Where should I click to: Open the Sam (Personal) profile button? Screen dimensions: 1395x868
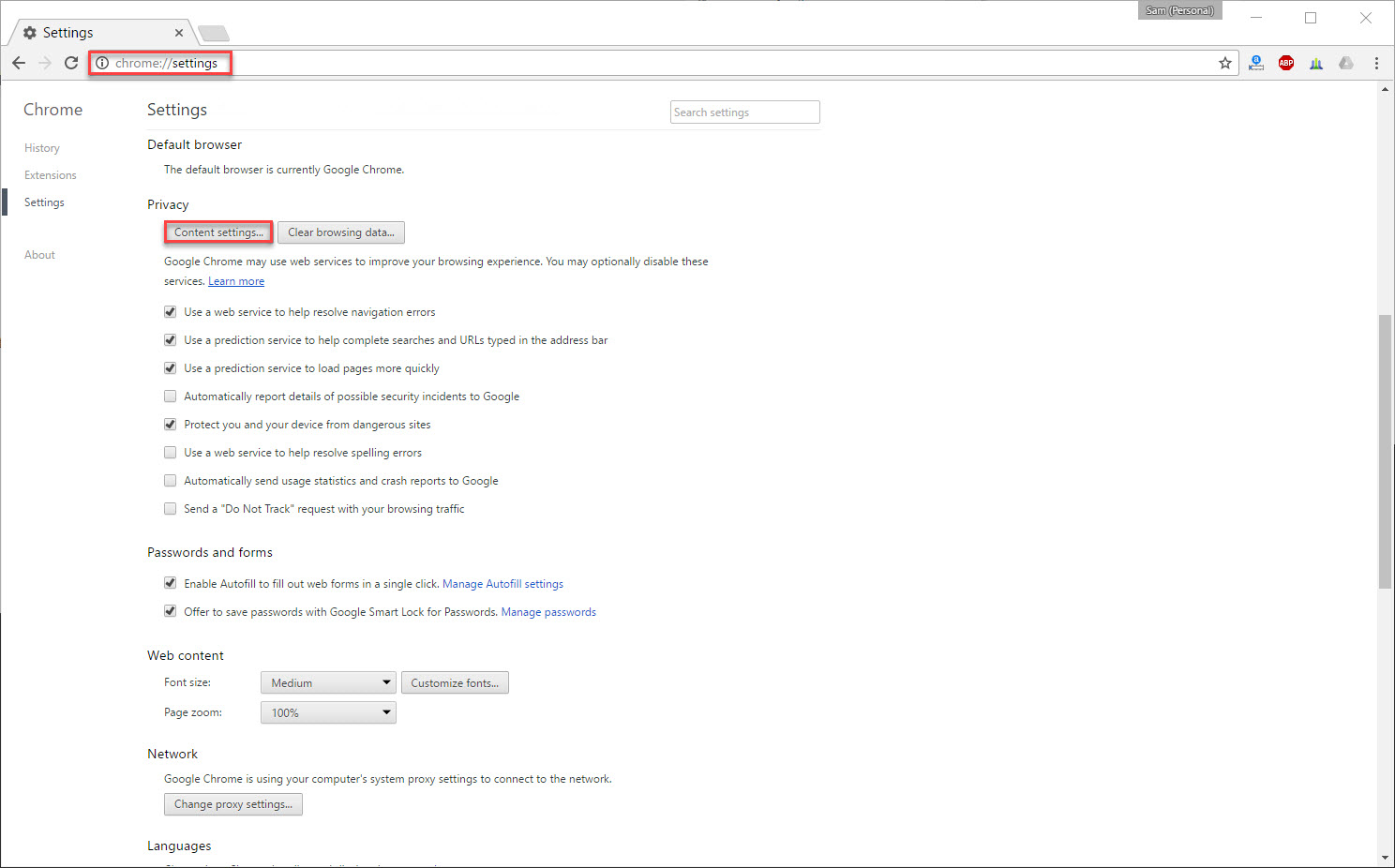(1179, 10)
